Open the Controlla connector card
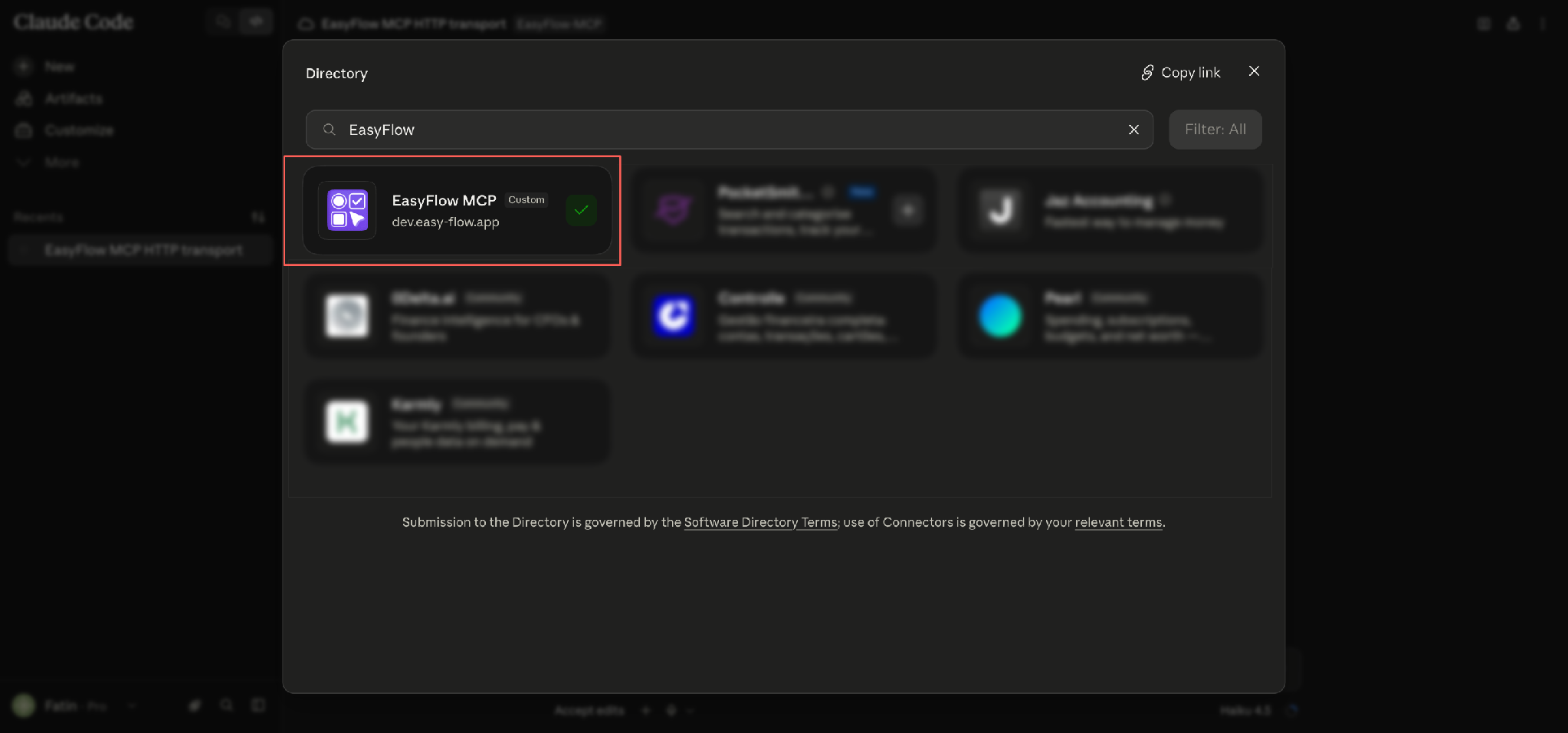The width and height of the screenshot is (1568, 733). 783,315
